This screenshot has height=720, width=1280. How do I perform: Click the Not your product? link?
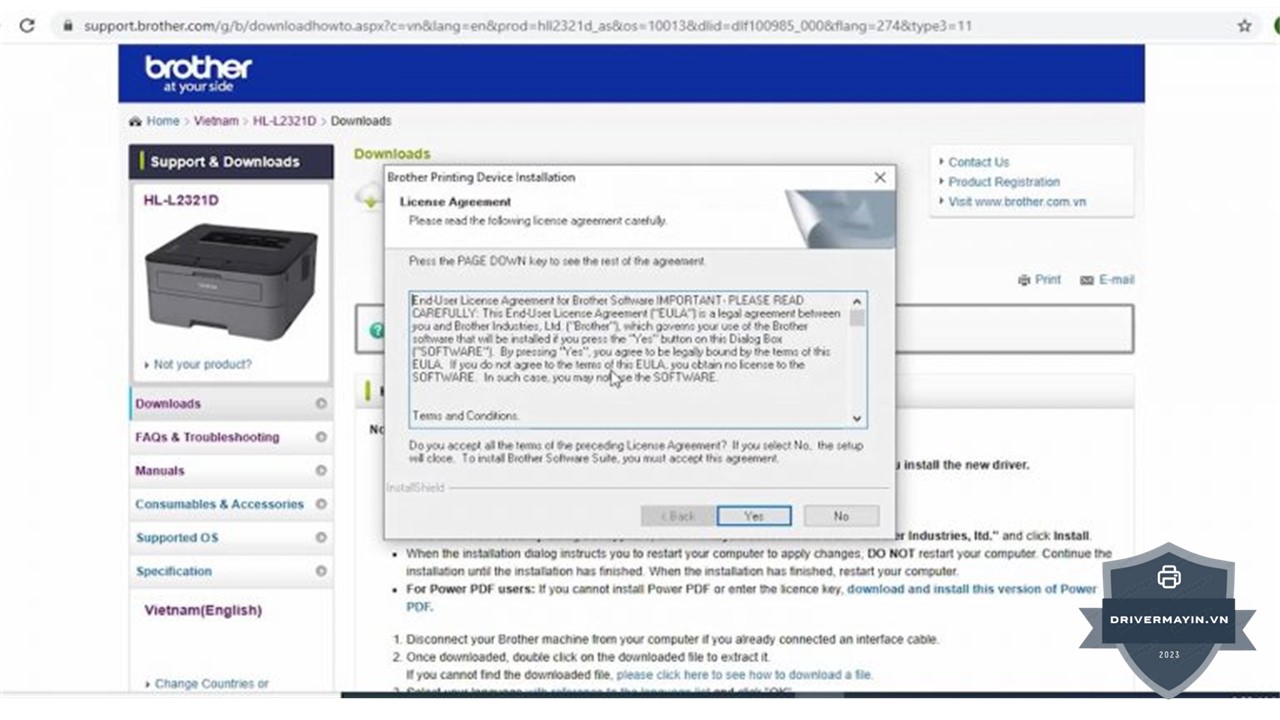[203, 365]
